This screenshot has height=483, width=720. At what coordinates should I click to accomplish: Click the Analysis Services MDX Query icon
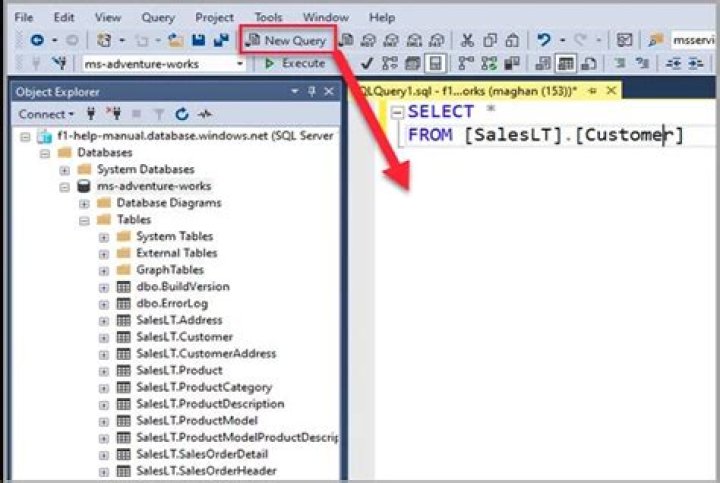click(368, 40)
